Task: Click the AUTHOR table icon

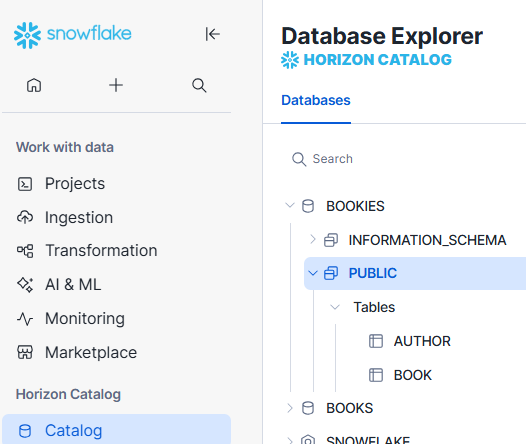Action: (x=376, y=341)
